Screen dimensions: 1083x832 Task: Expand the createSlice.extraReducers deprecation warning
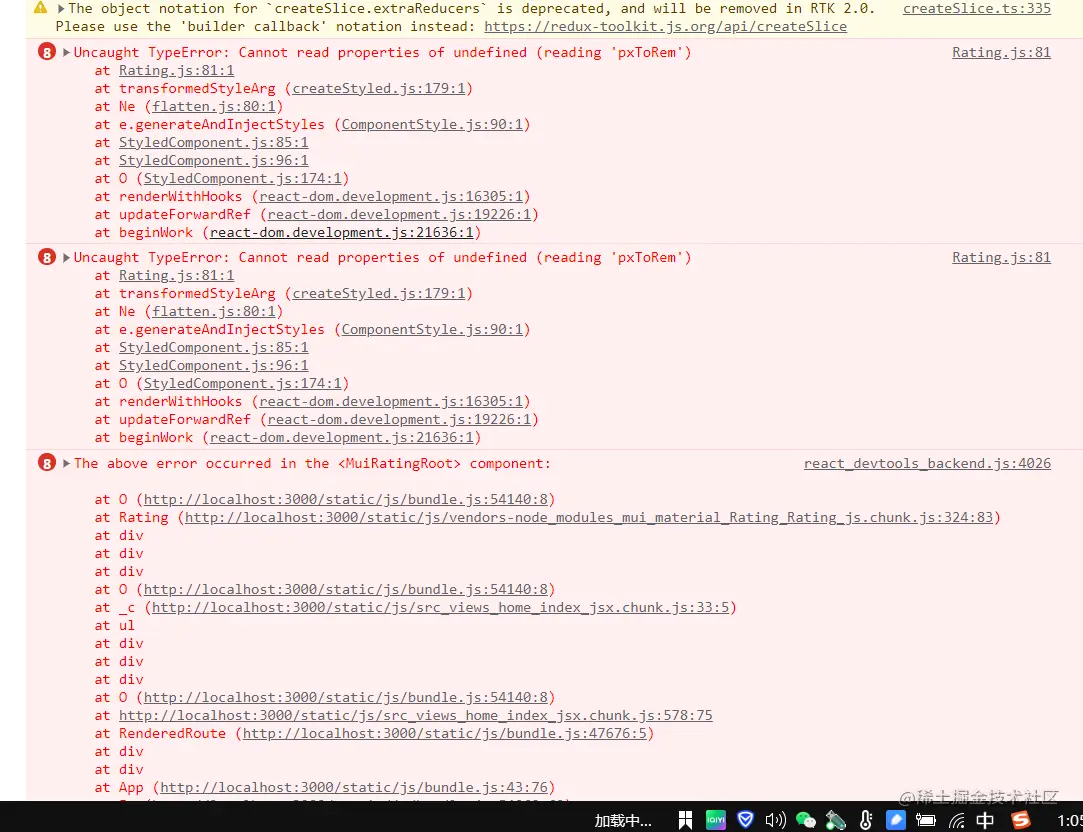click(61, 8)
